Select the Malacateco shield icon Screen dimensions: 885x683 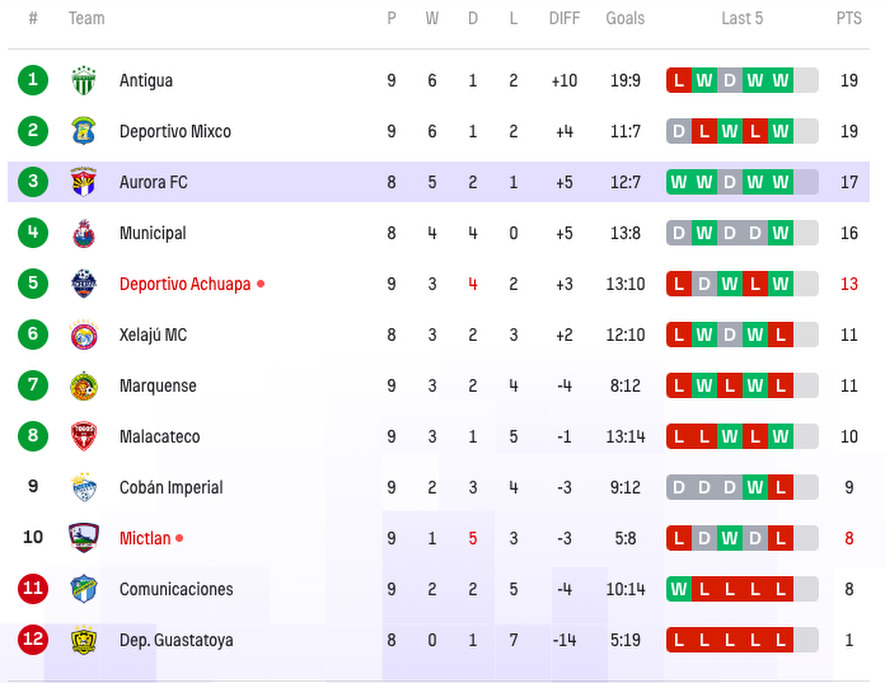[84, 437]
